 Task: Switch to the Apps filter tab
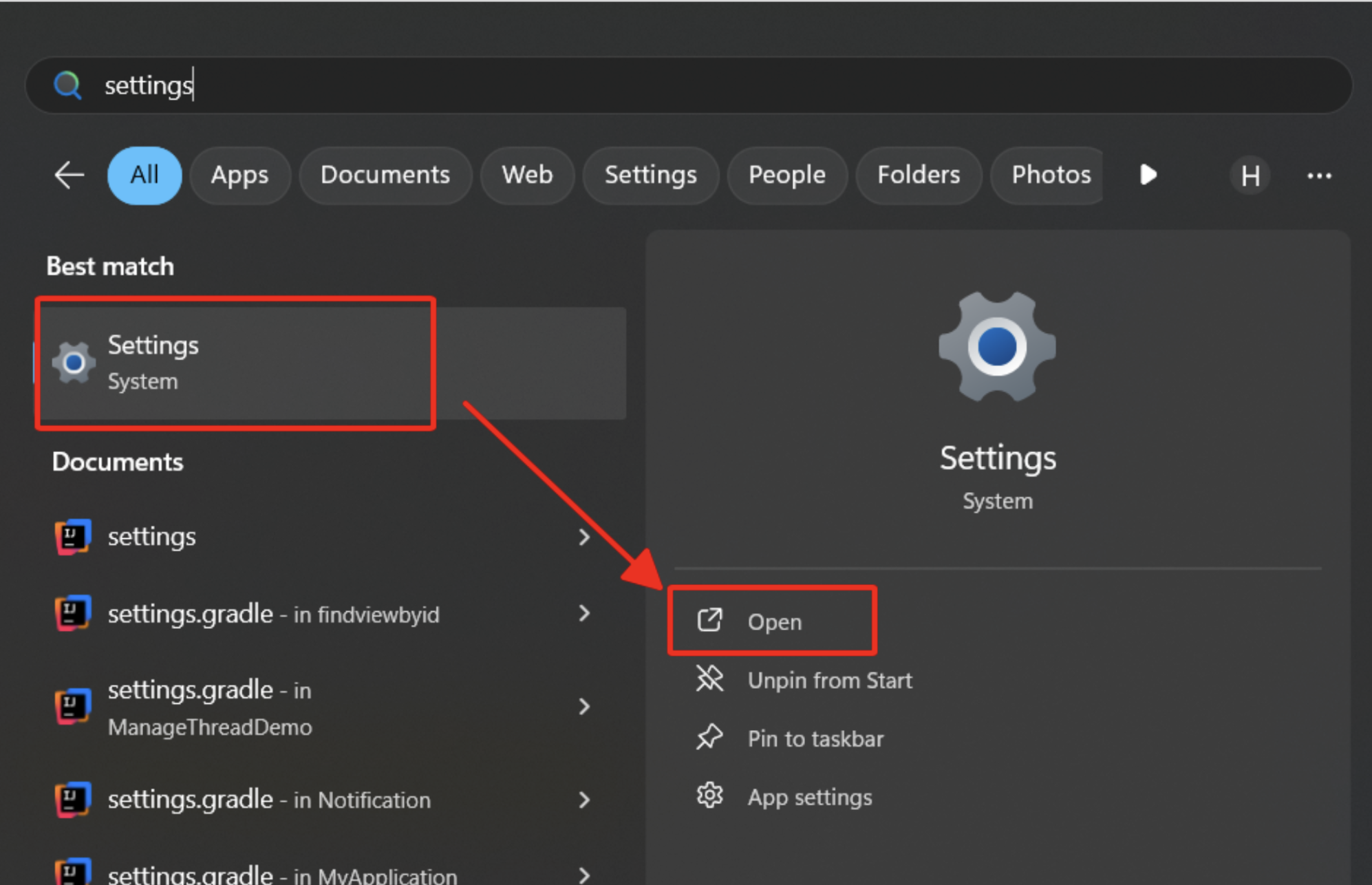pos(239,175)
